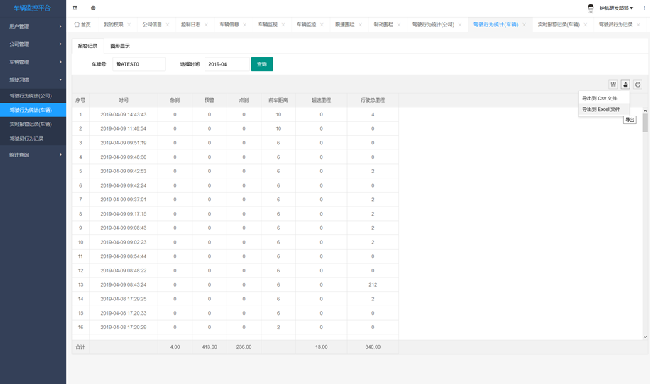Open highlighted sidebar item 驾驶行为统计(车辆)
This screenshot has width=650, height=384.
click(33, 110)
